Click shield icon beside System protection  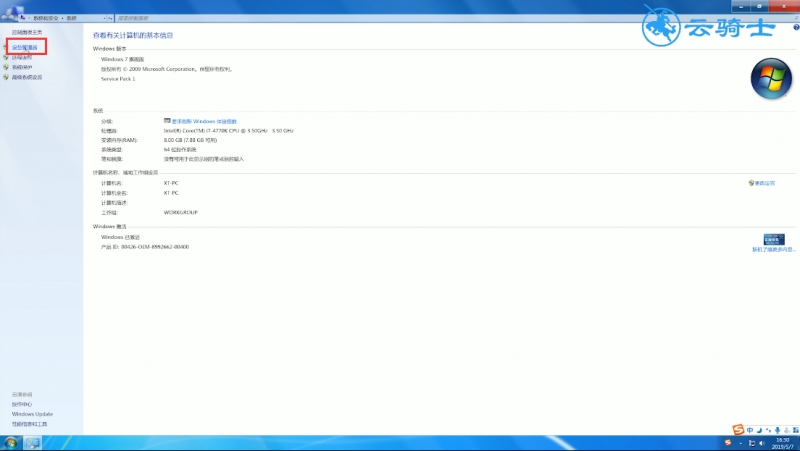(x=6, y=67)
